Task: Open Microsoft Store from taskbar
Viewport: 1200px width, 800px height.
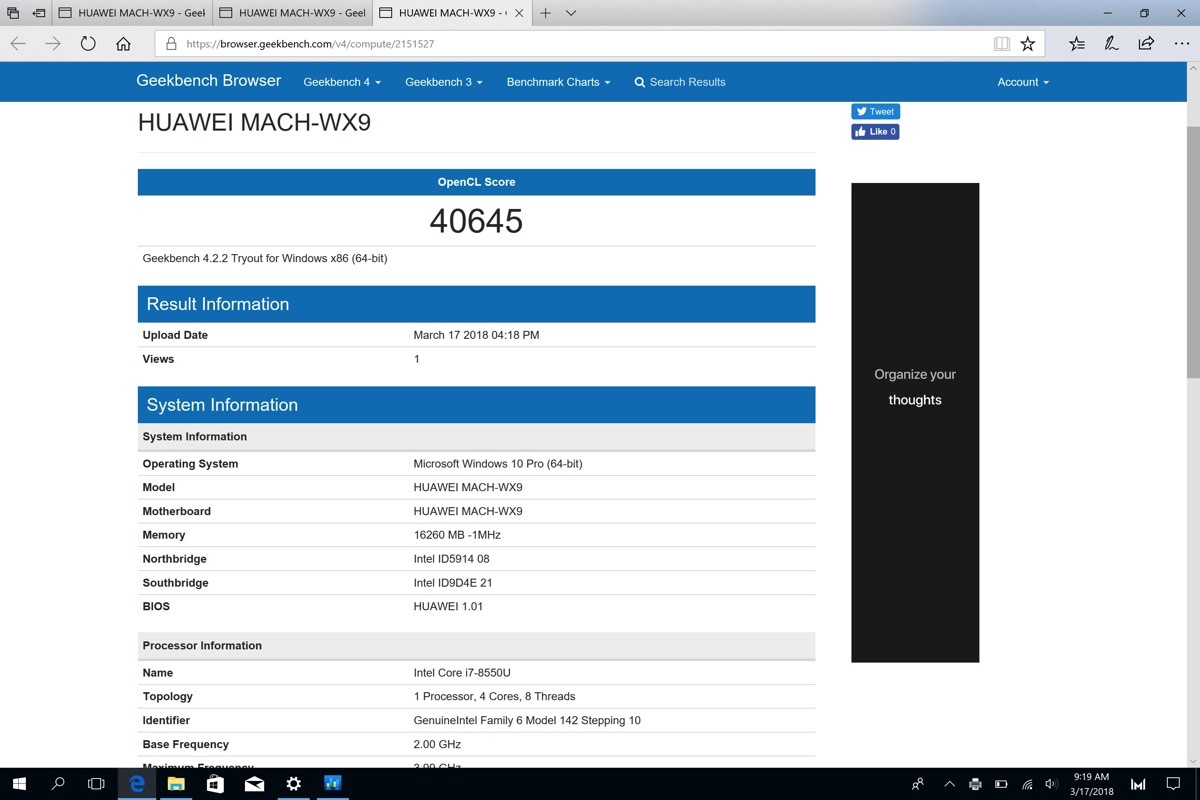Action: click(x=215, y=784)
